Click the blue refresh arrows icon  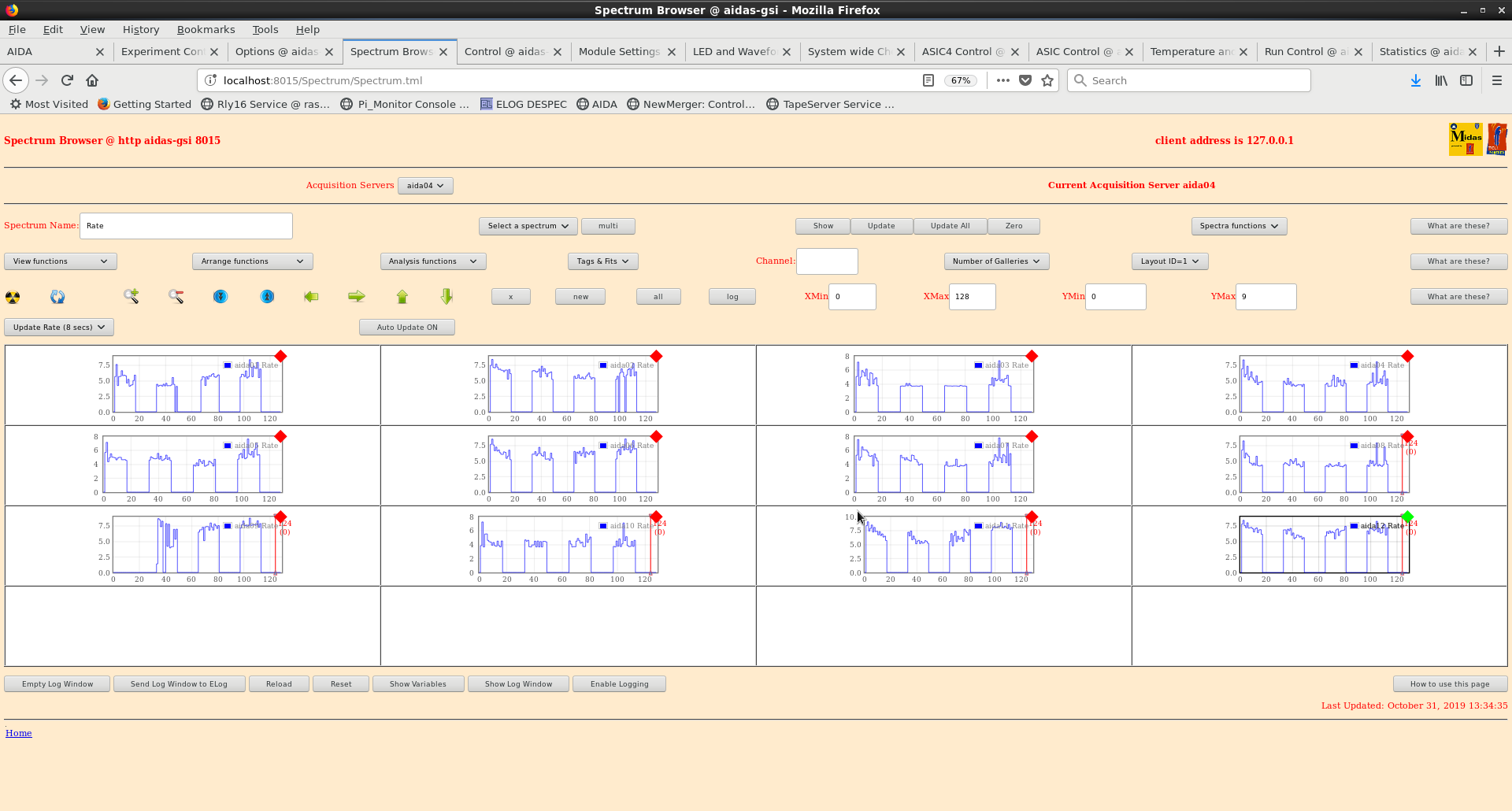pos(57,297)
